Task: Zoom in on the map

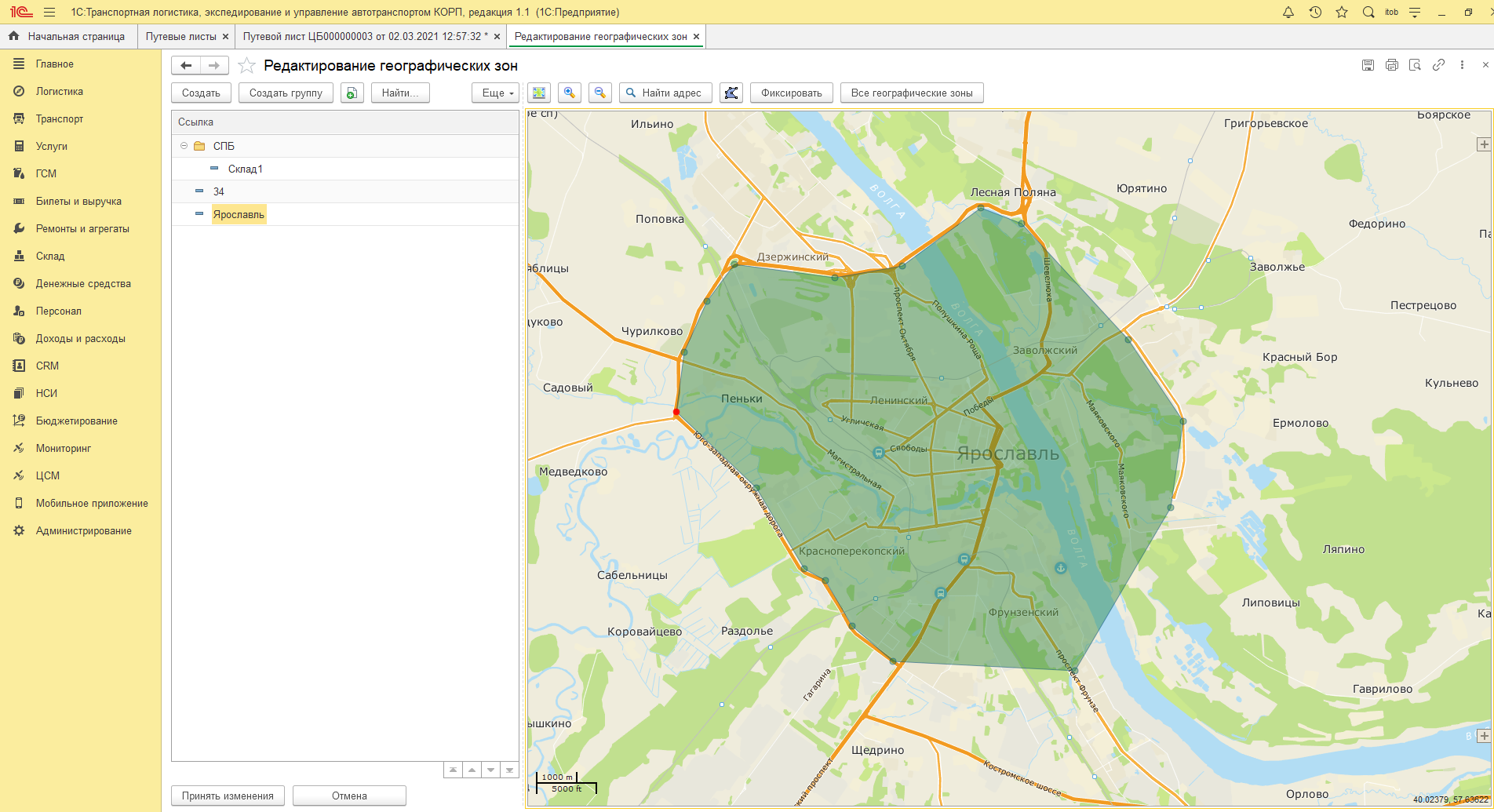Action: click(x=570, y=93)
